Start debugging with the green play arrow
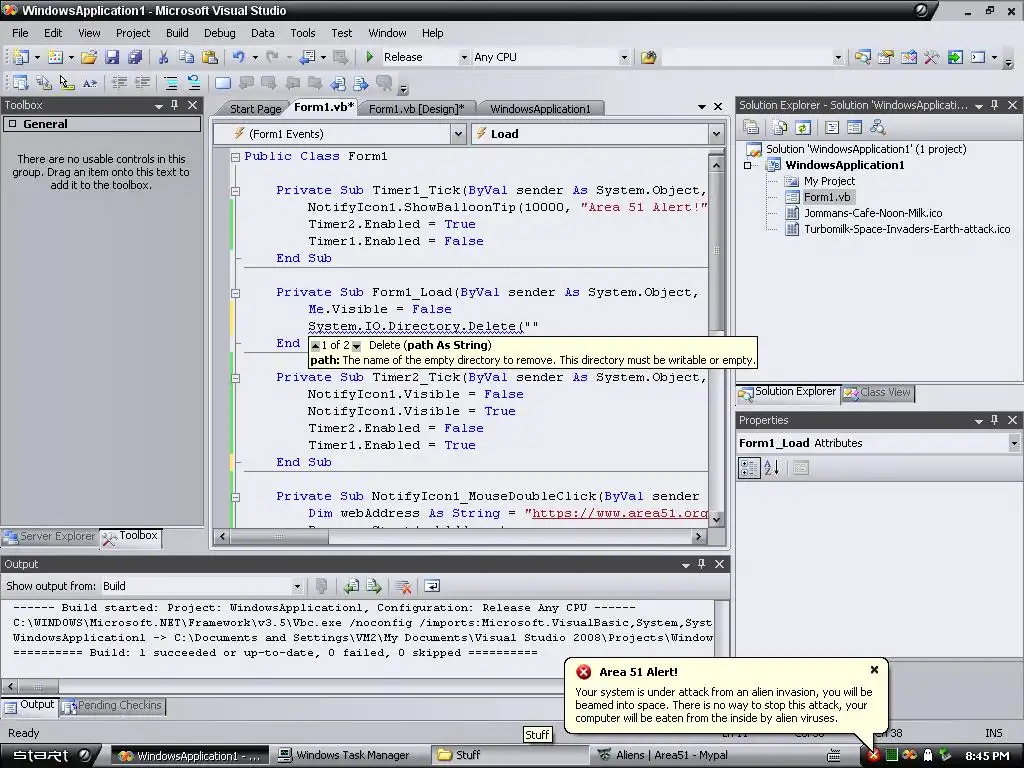1024x768 pixels. 370,57
